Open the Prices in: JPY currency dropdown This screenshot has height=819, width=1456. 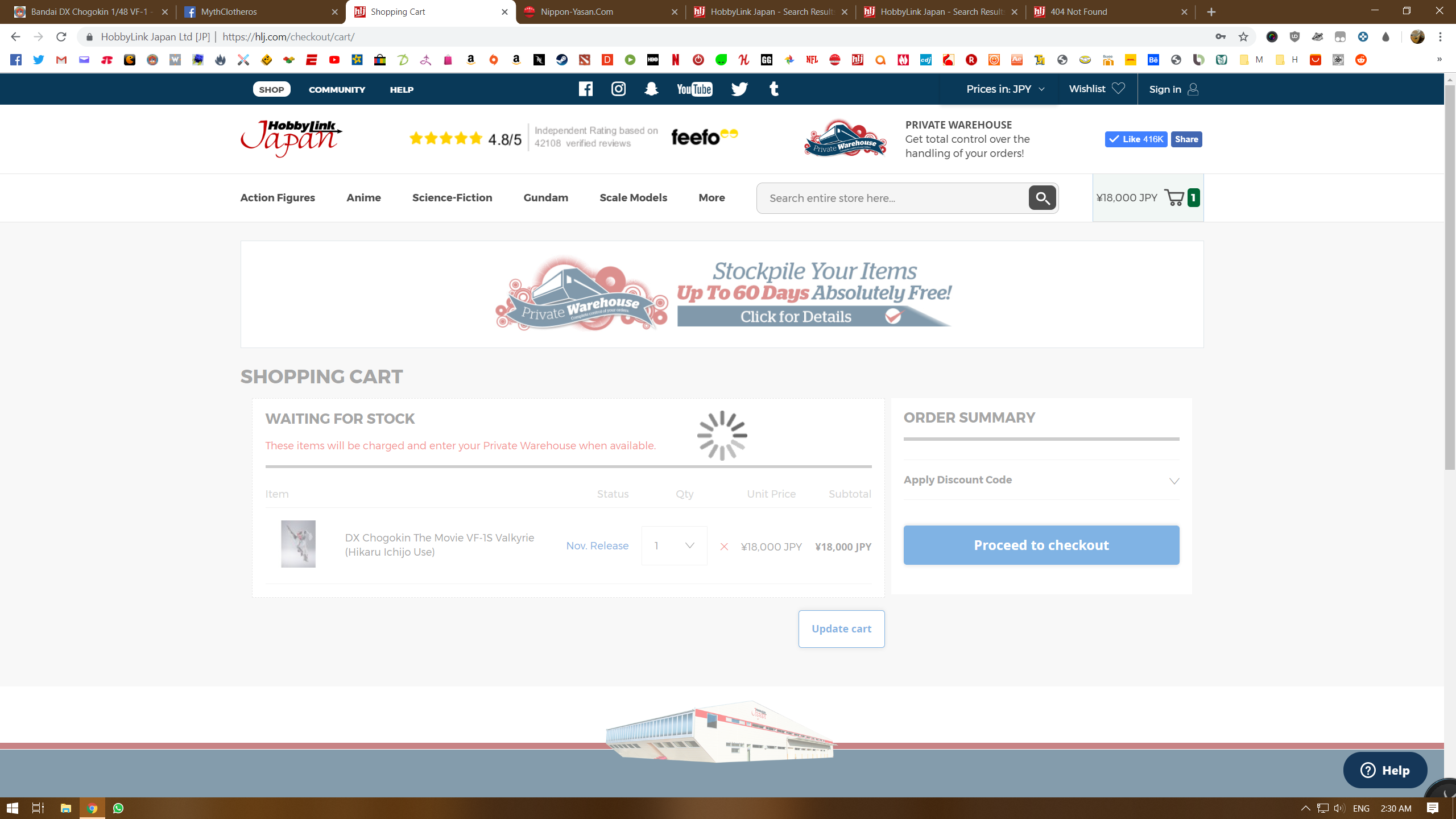click(x=1005, y=89)
